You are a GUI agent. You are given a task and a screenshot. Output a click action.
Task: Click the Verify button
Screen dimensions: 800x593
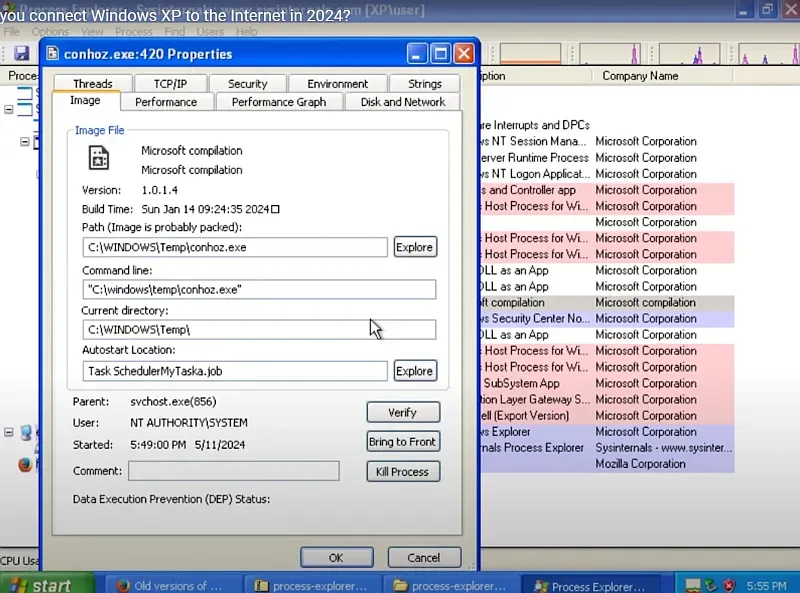pyautogui.click(x=402, y=412)
